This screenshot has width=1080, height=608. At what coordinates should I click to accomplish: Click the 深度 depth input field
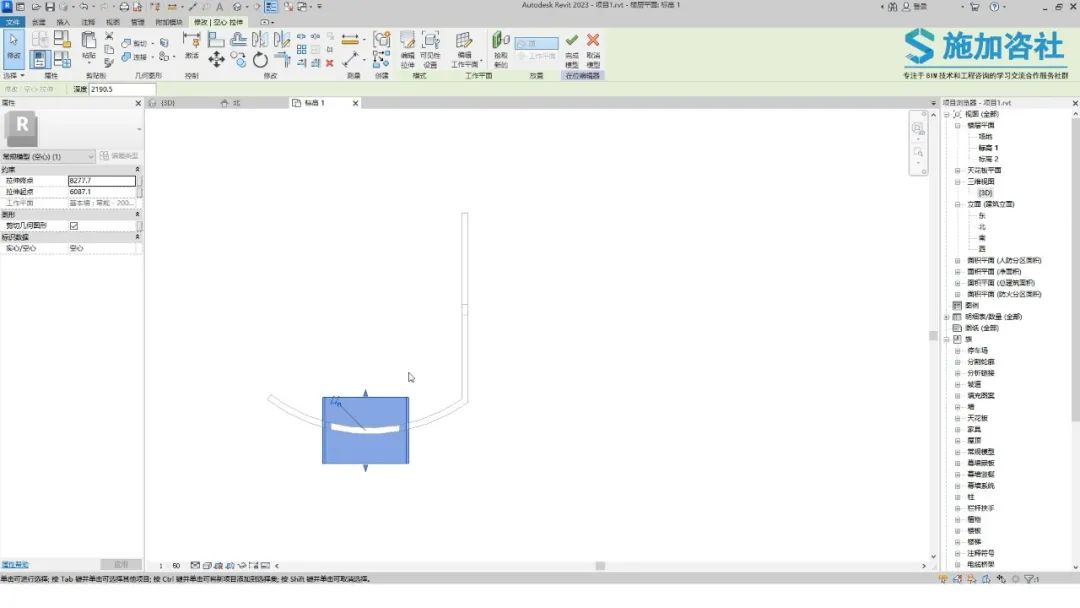point(123,90)
